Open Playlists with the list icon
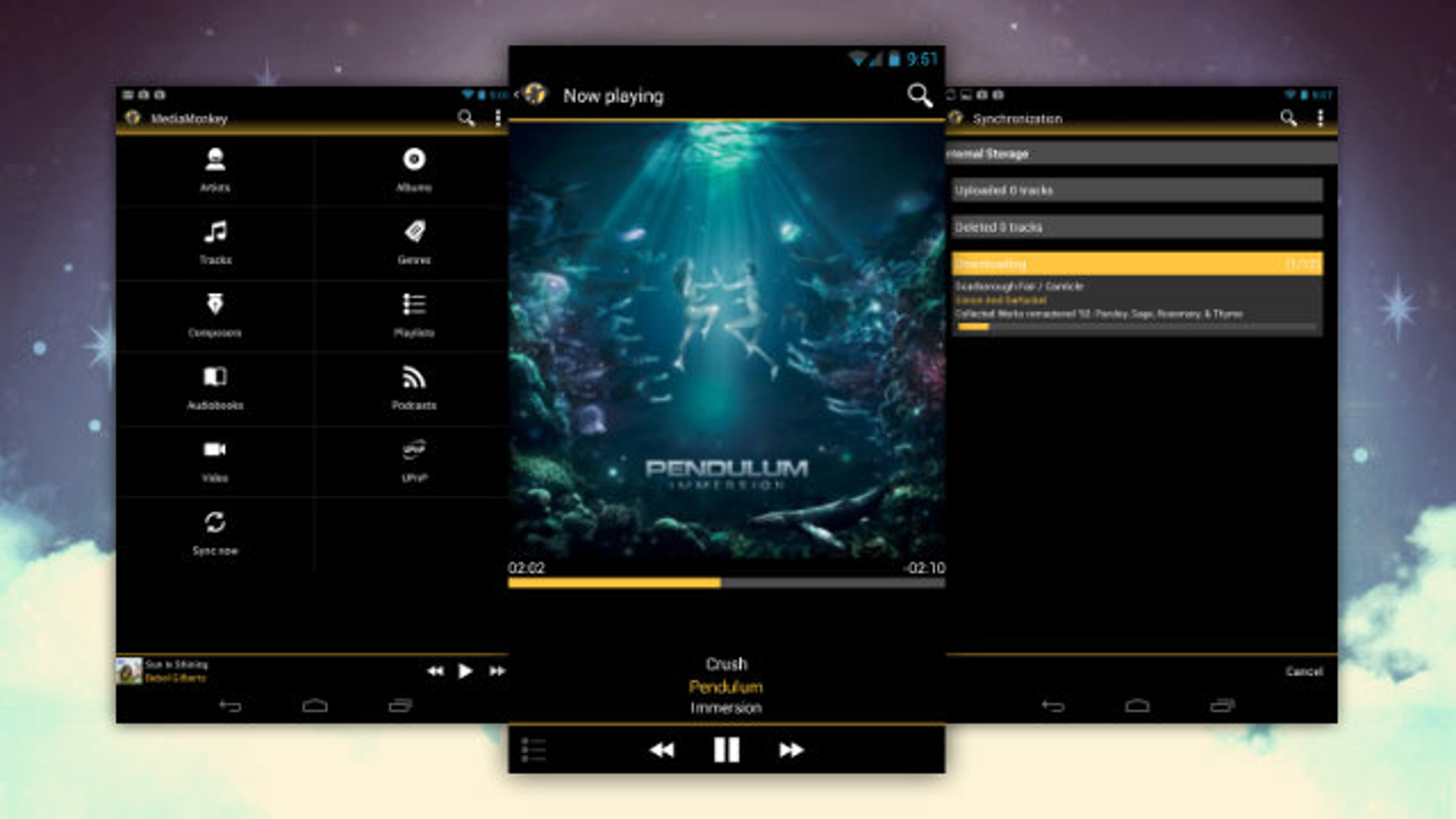1456x819 pixels. coord(414,316)
